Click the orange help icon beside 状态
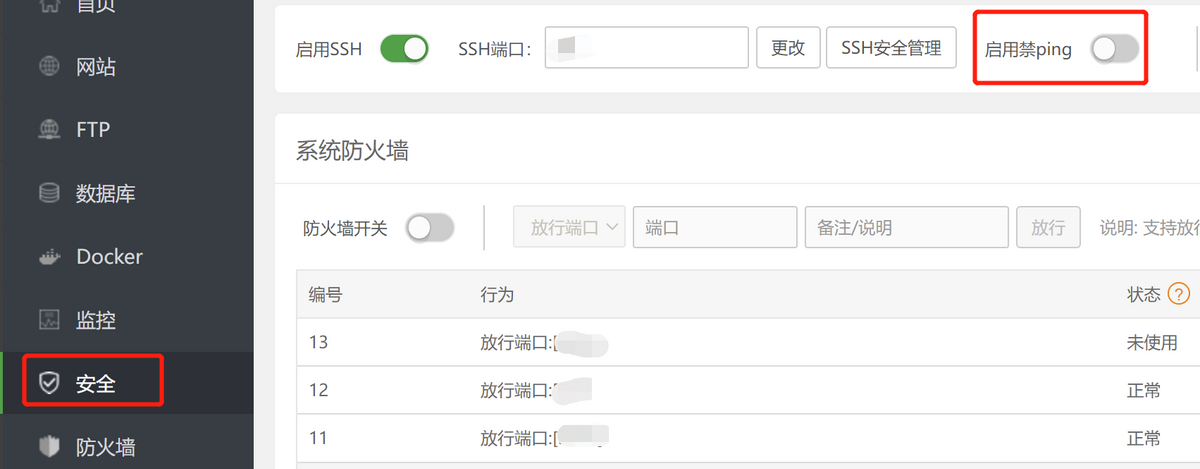The width and height of the screenshot is (1200, 469). [1179, 294]
